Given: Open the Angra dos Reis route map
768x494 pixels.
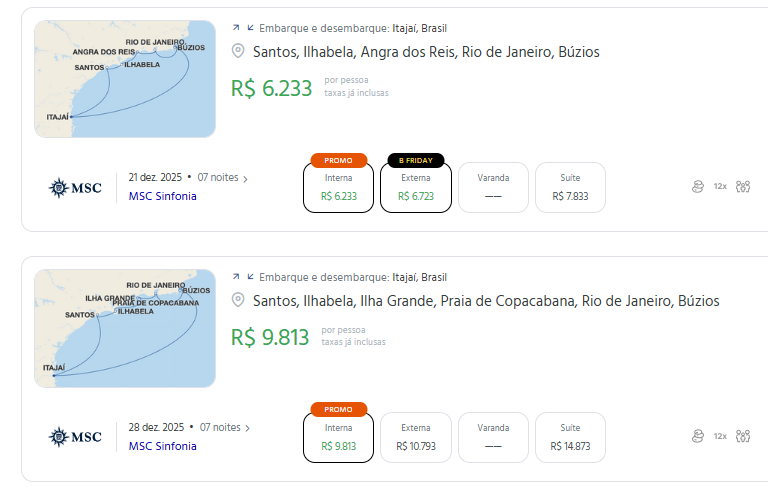Looking at the screenshot, I should (124, 79).
